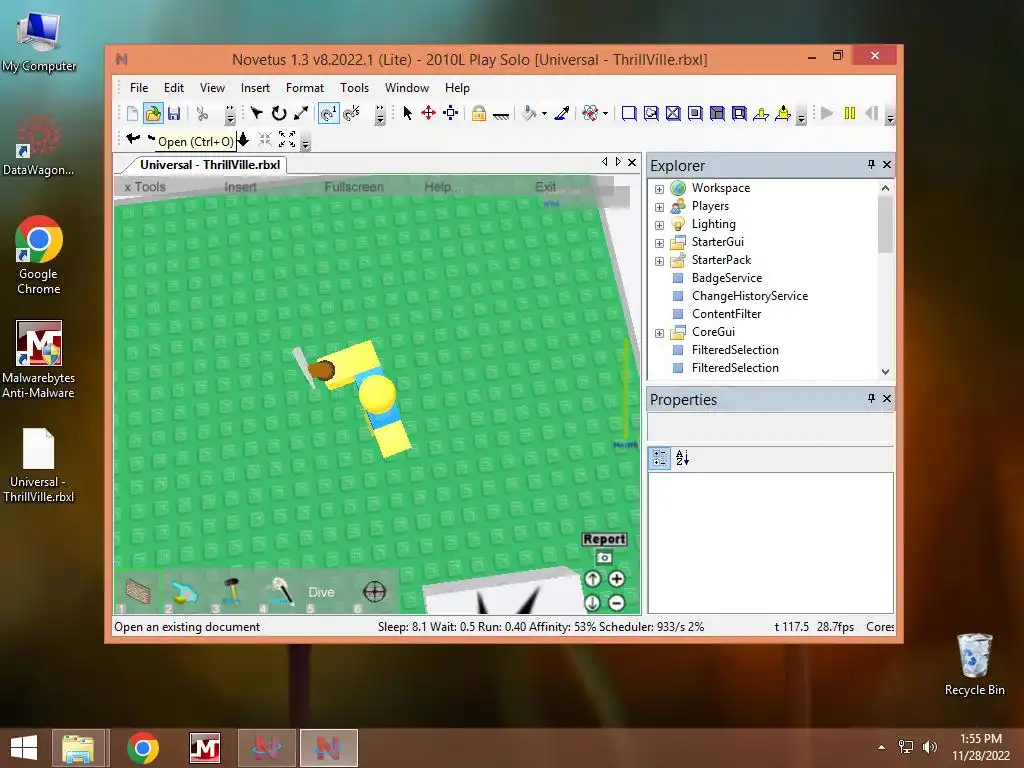Select the Studs surface icon

[x=696, y=114]
